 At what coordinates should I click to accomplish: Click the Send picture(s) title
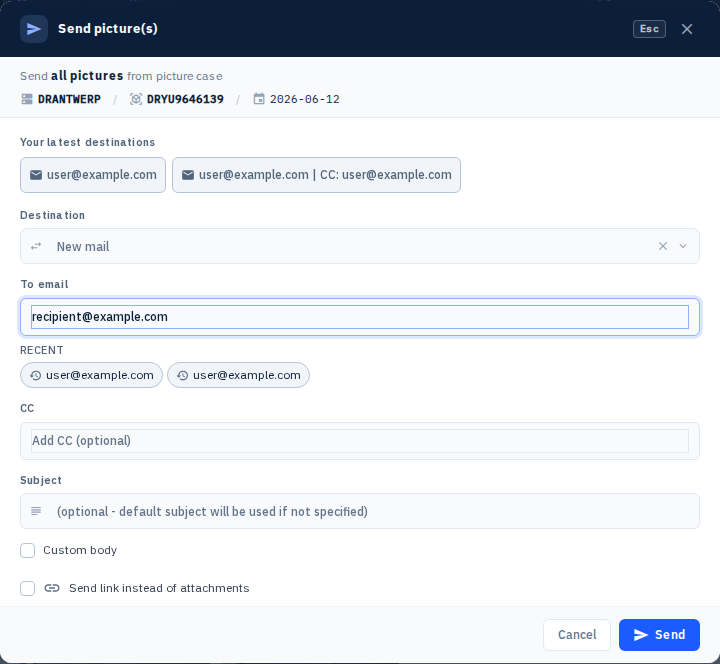[x=108, y=29]
